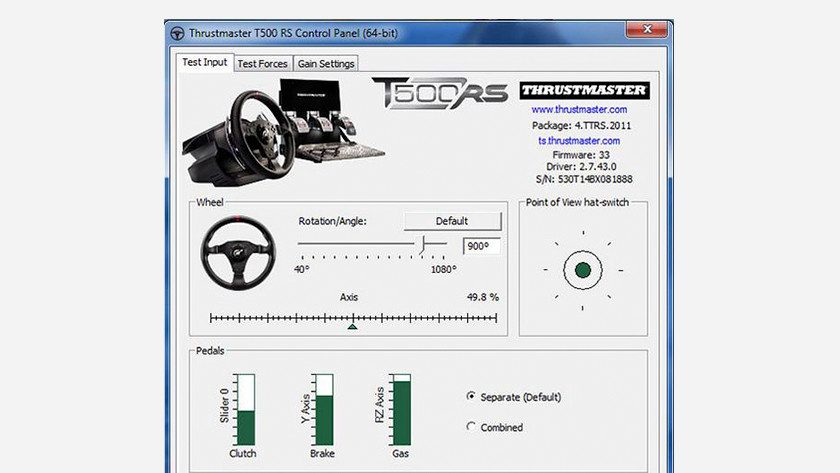Click the steering wheel title bar icon
This screenshot has height=473, width=840.
pyautogui.click(x=177, y=33)
